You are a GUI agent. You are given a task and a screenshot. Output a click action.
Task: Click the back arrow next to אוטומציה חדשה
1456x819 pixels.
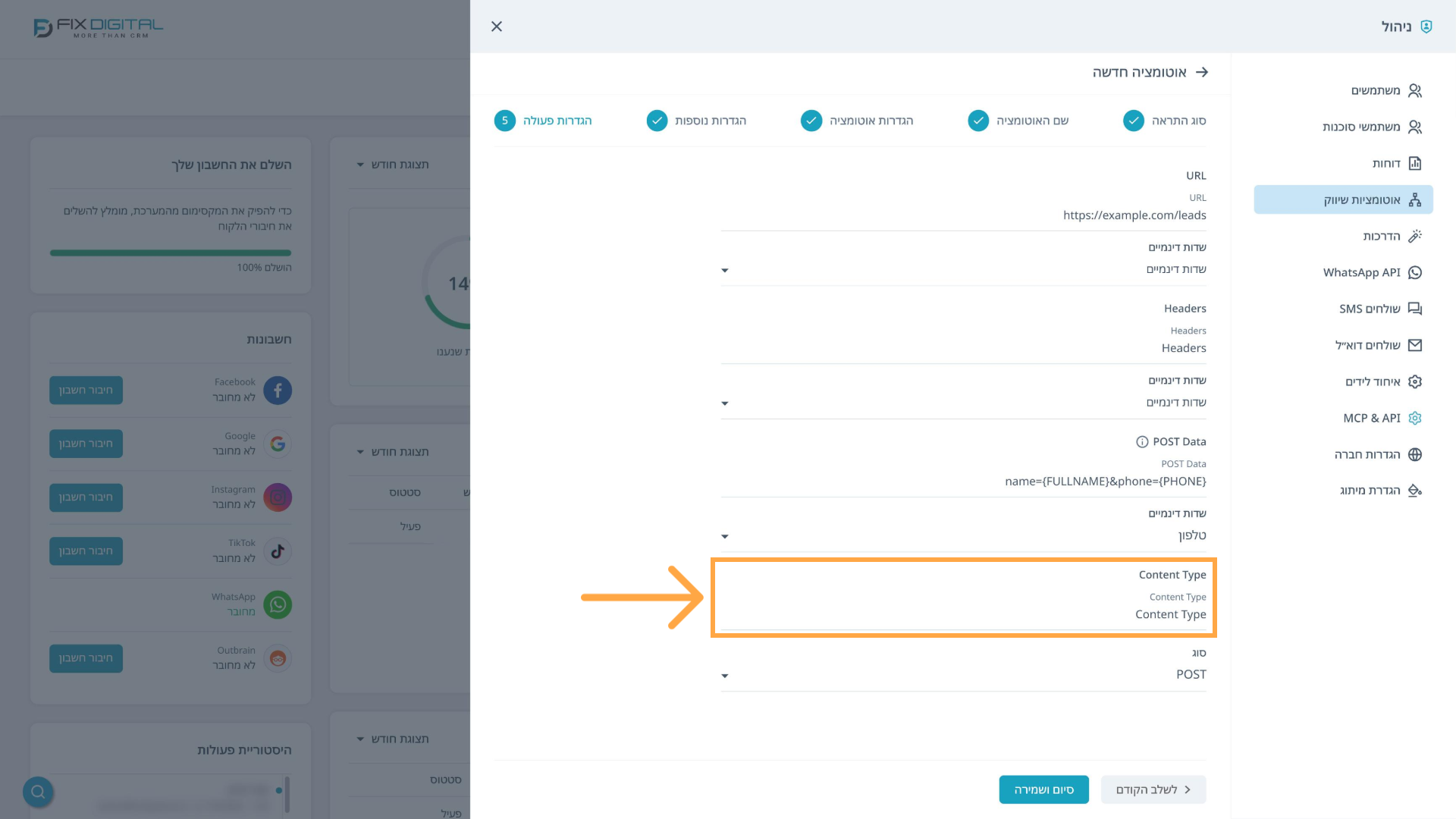click(x=1201, y=72)
